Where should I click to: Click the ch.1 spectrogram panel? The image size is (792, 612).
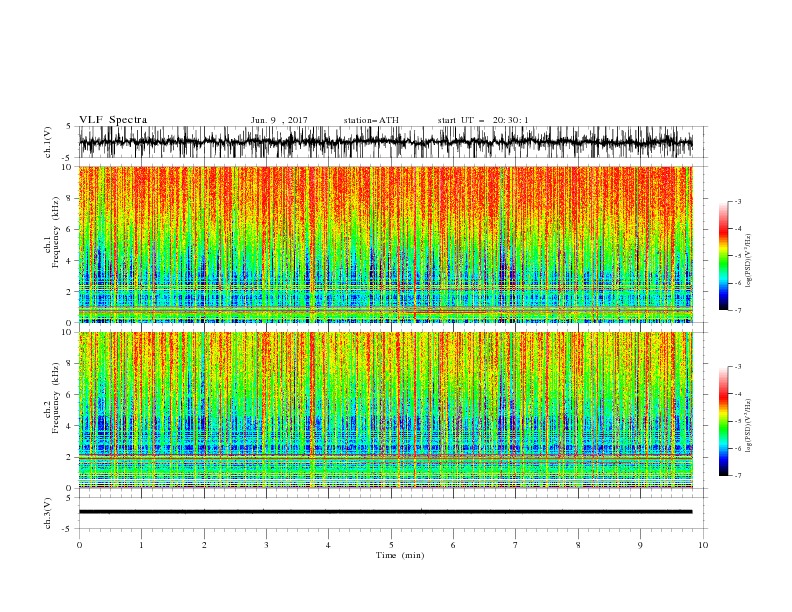click(x=385, y=244)
